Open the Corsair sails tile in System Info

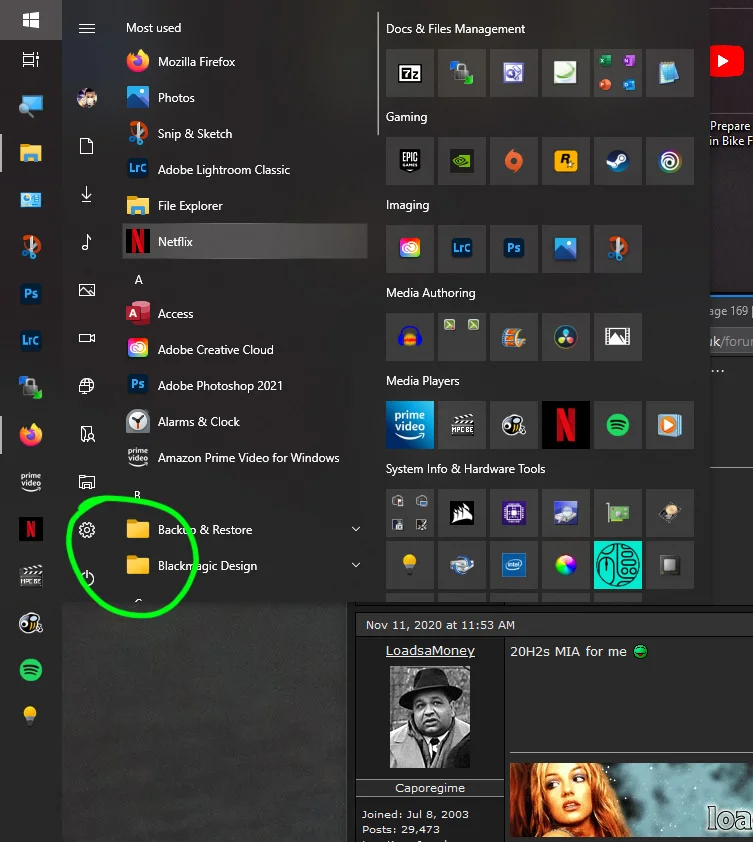pos(462,513)
